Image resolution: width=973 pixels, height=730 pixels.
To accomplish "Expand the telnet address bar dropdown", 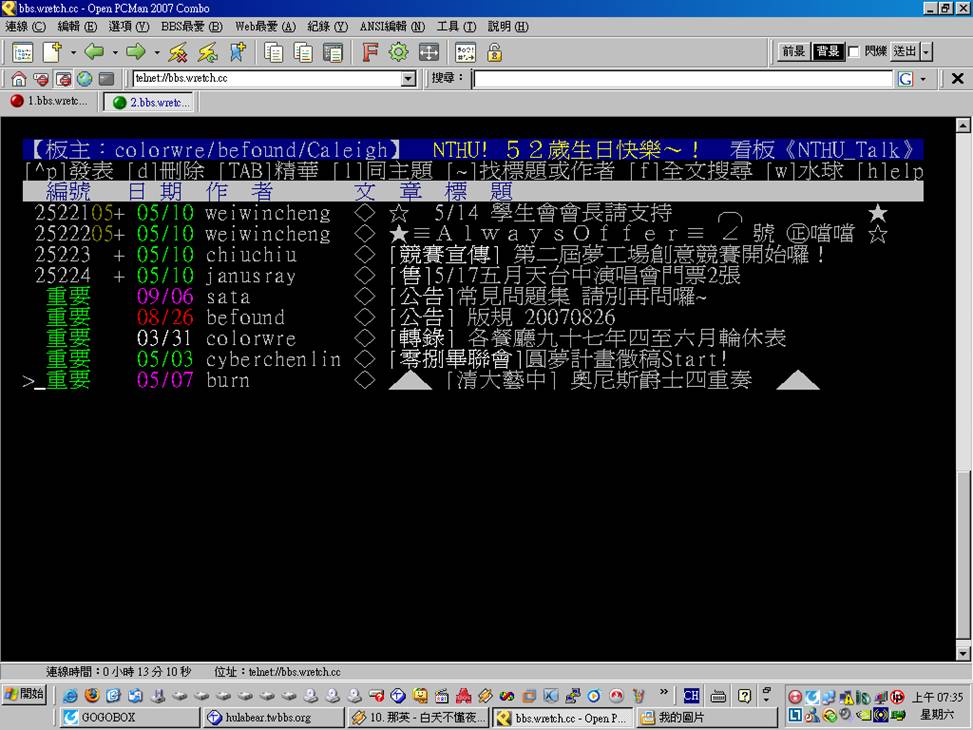I will click(408, 79).
